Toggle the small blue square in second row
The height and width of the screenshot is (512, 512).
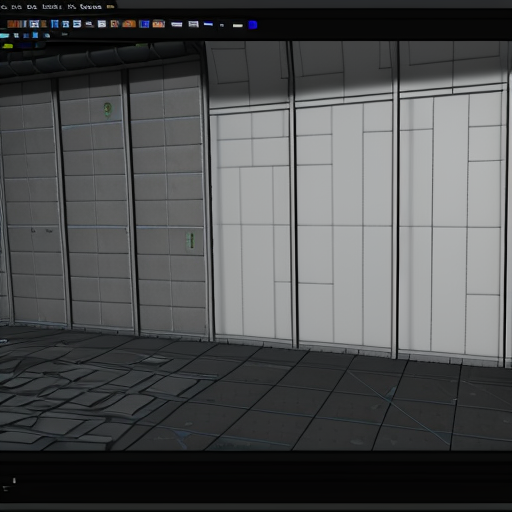35,35
